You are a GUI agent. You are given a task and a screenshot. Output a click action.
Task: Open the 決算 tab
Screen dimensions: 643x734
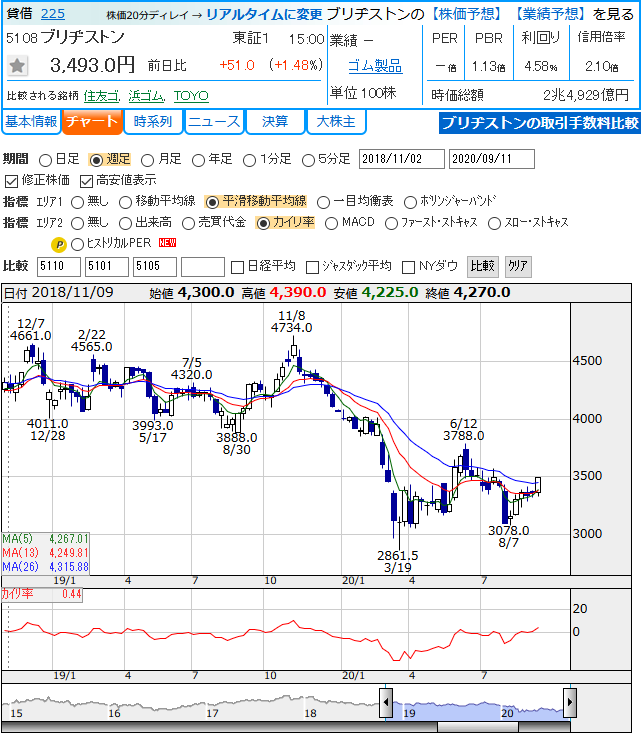275,122
